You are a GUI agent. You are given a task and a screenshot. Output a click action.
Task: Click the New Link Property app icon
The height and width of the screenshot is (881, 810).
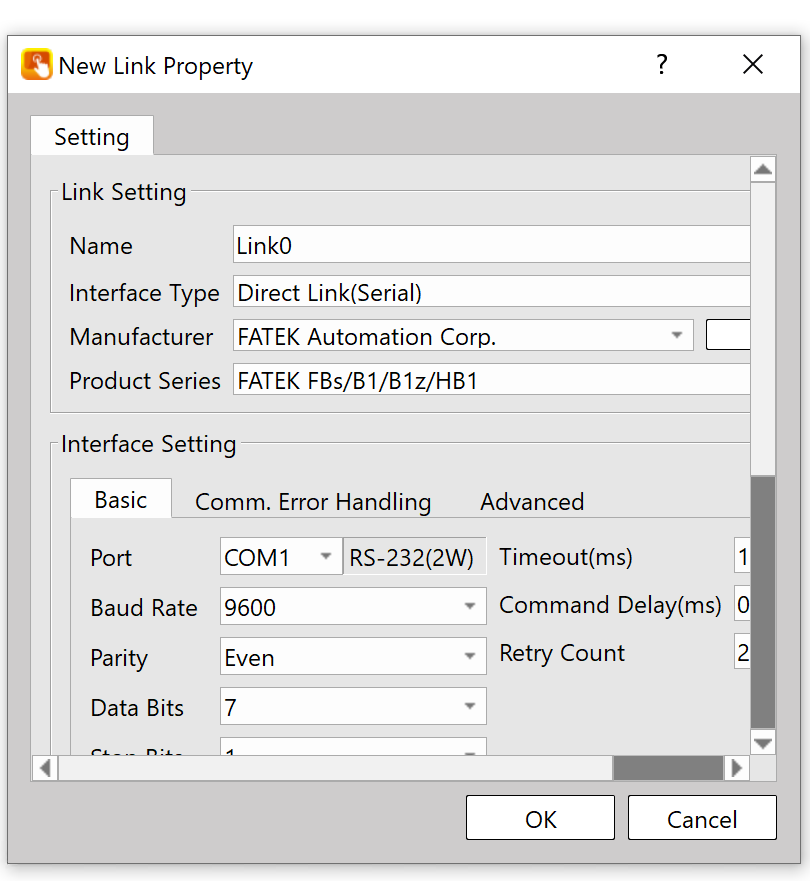[36, 65]
